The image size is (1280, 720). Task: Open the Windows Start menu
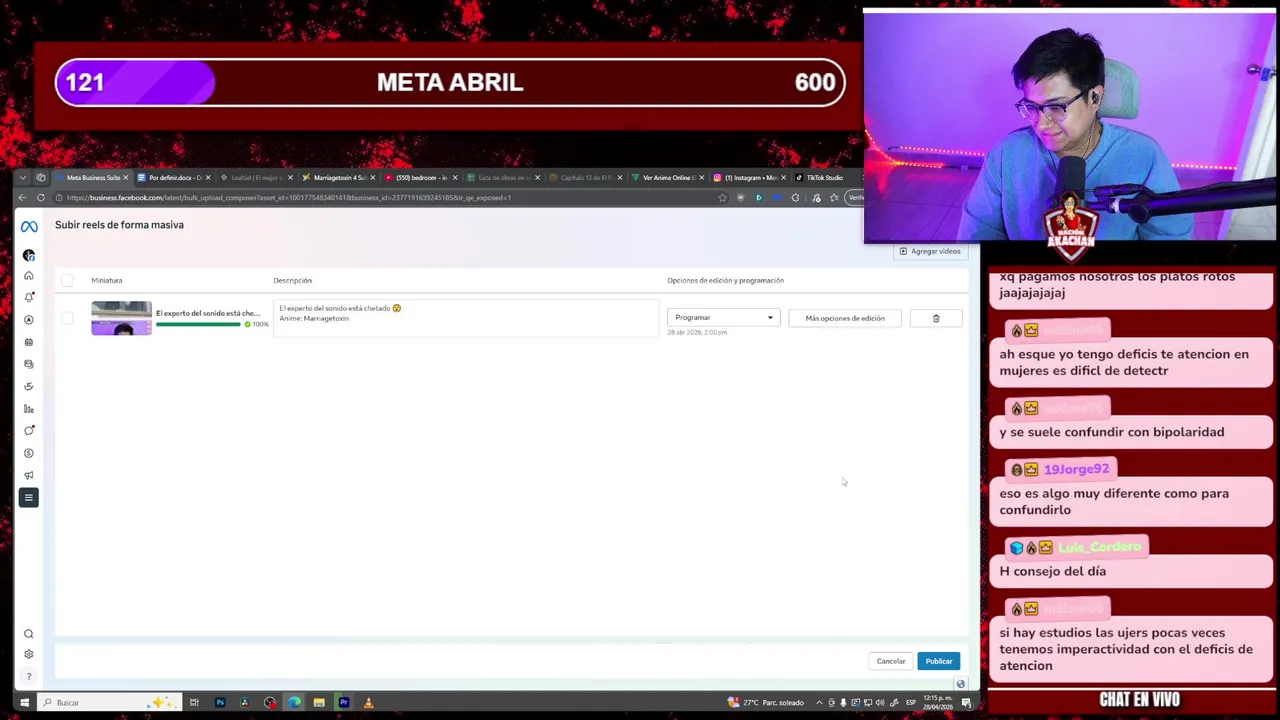(24, 702)
